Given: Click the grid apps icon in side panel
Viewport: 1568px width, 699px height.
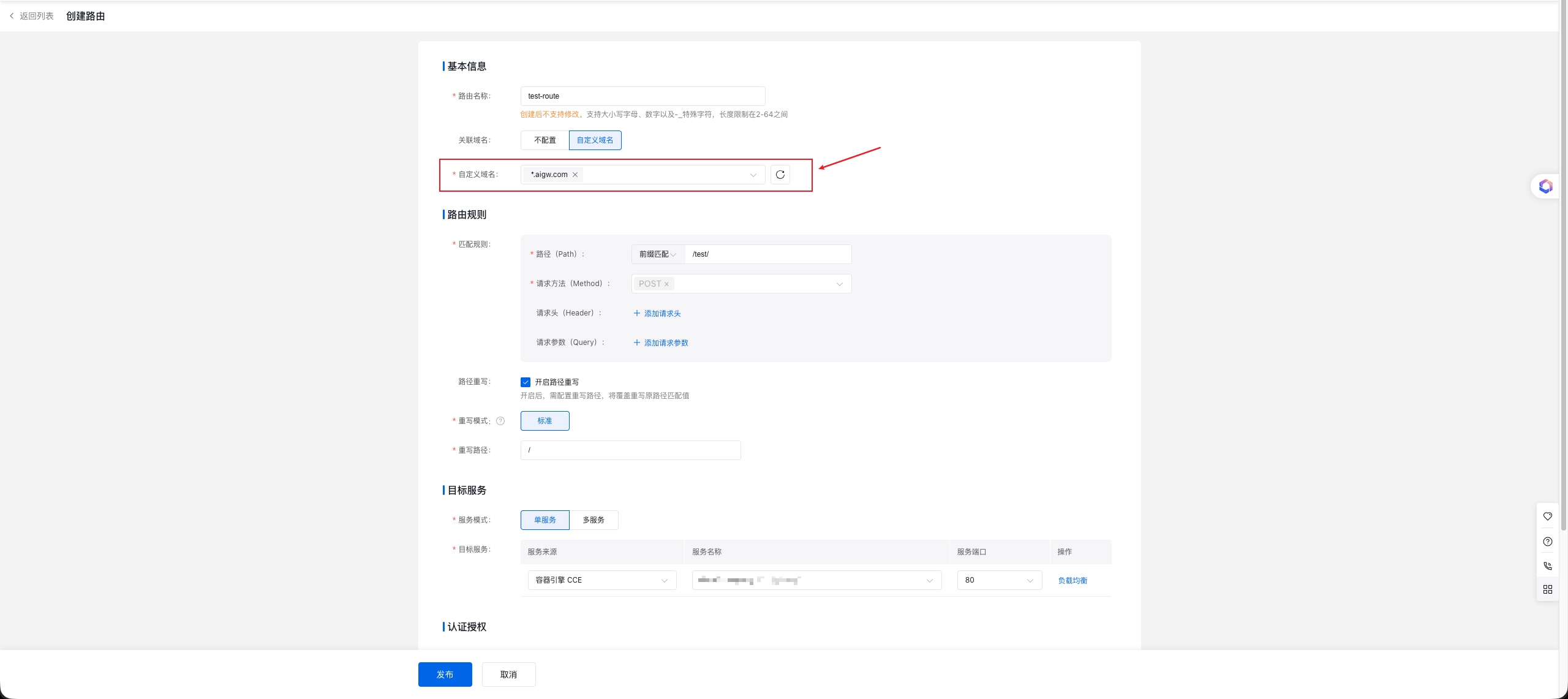Looking at the screenshot, I should coord(1548,589).
